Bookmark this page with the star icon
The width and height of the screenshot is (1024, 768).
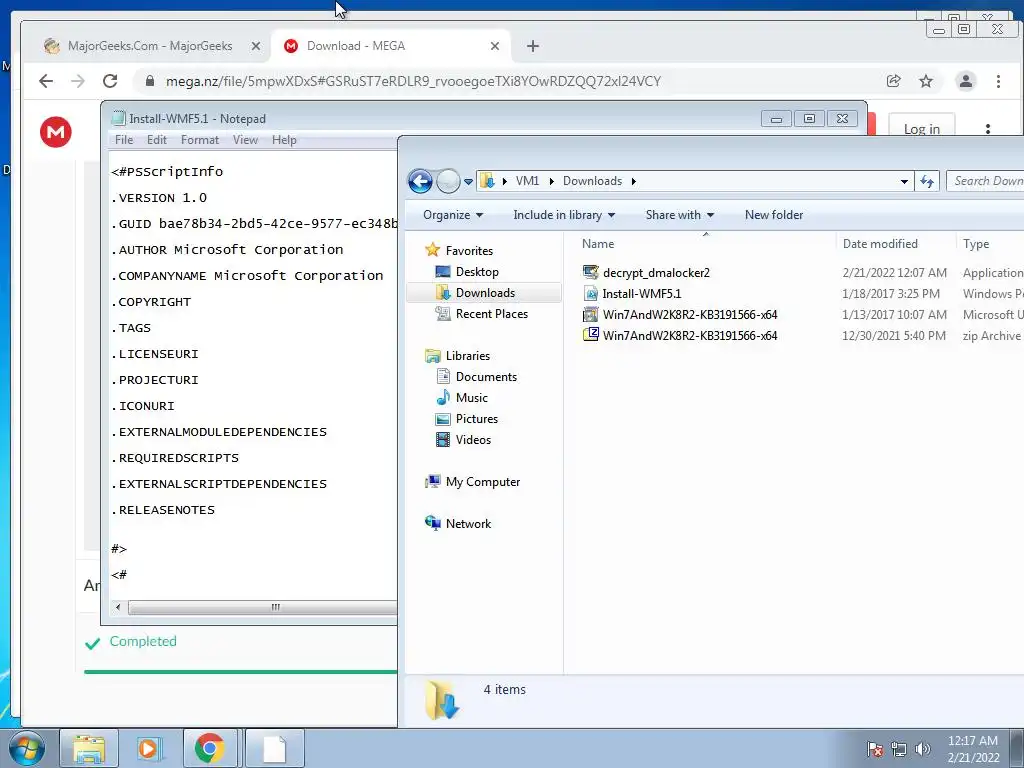pyautogui.click(x=926, y=81)
